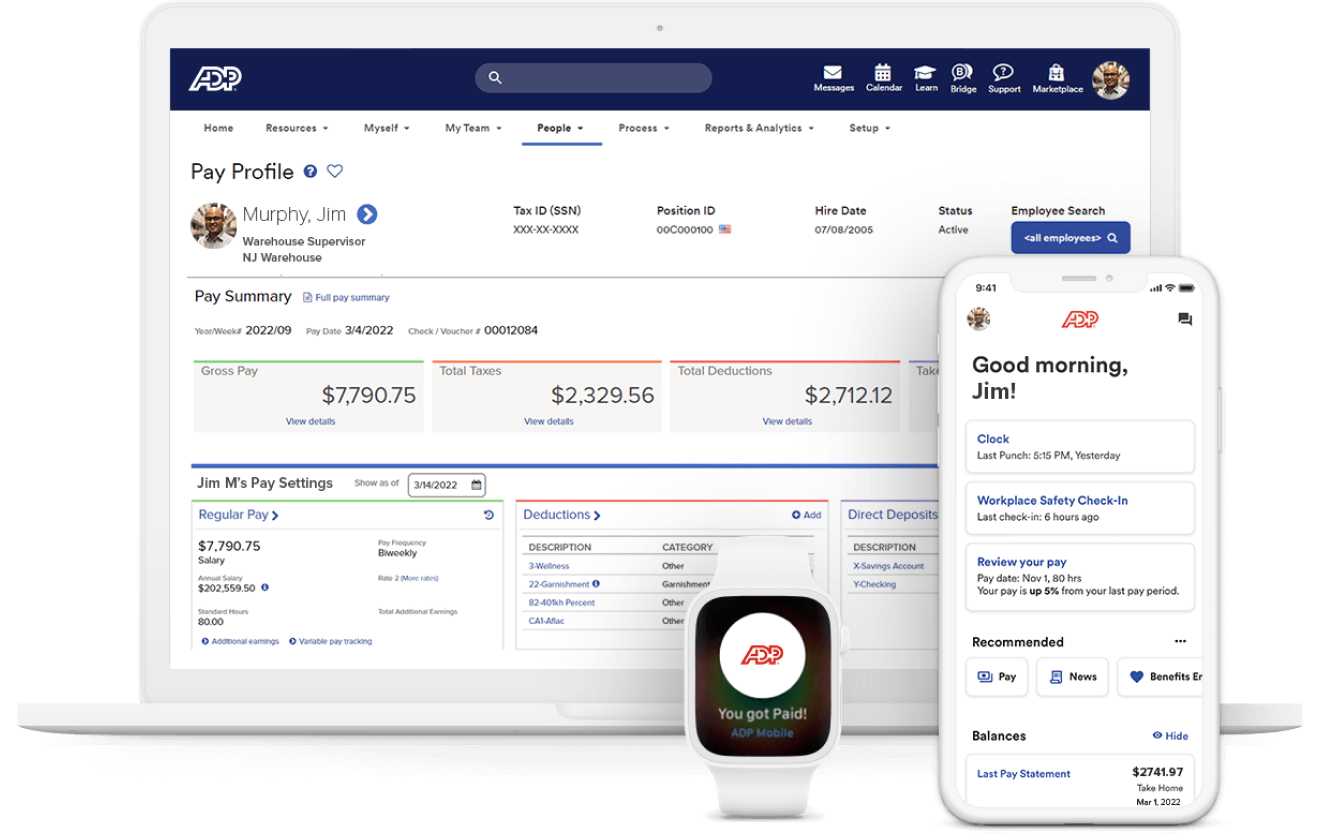Tap Workplace Safety Check-In on phone
Image resolution: width=1320 pixels, height=835 pixels.
[1079, 508]
